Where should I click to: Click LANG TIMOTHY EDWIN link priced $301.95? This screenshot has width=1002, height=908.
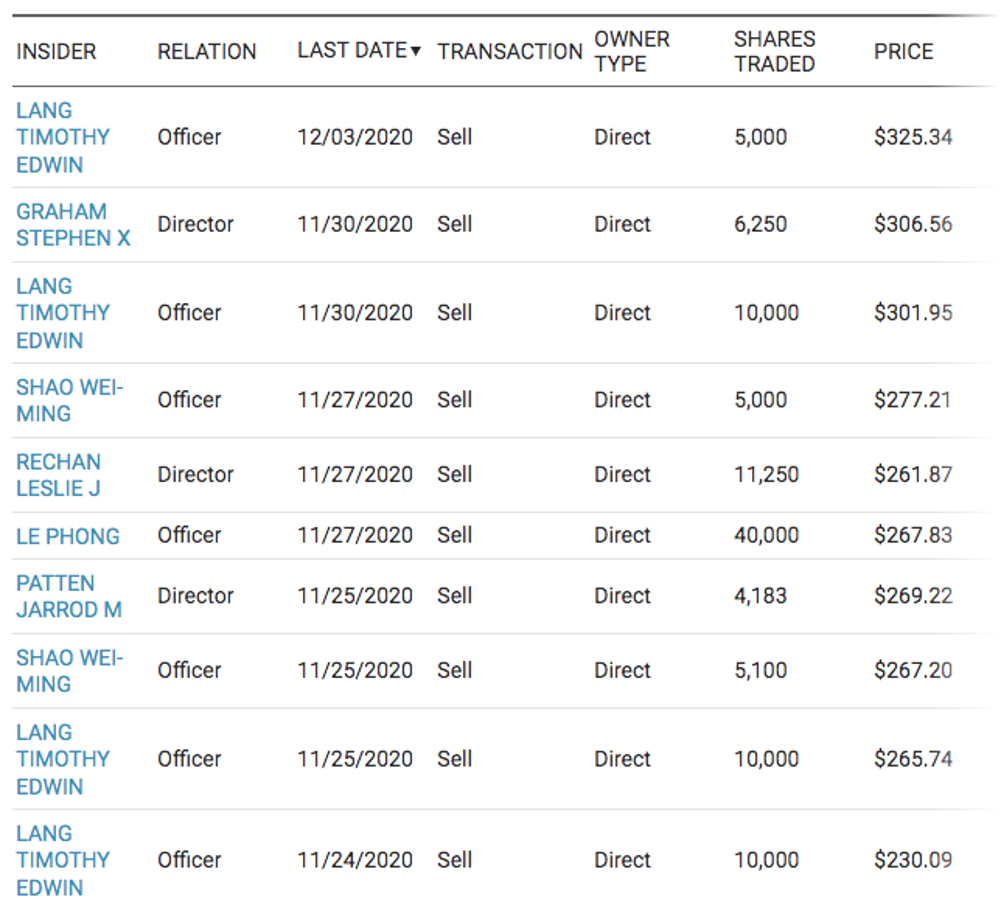point(63,313)
